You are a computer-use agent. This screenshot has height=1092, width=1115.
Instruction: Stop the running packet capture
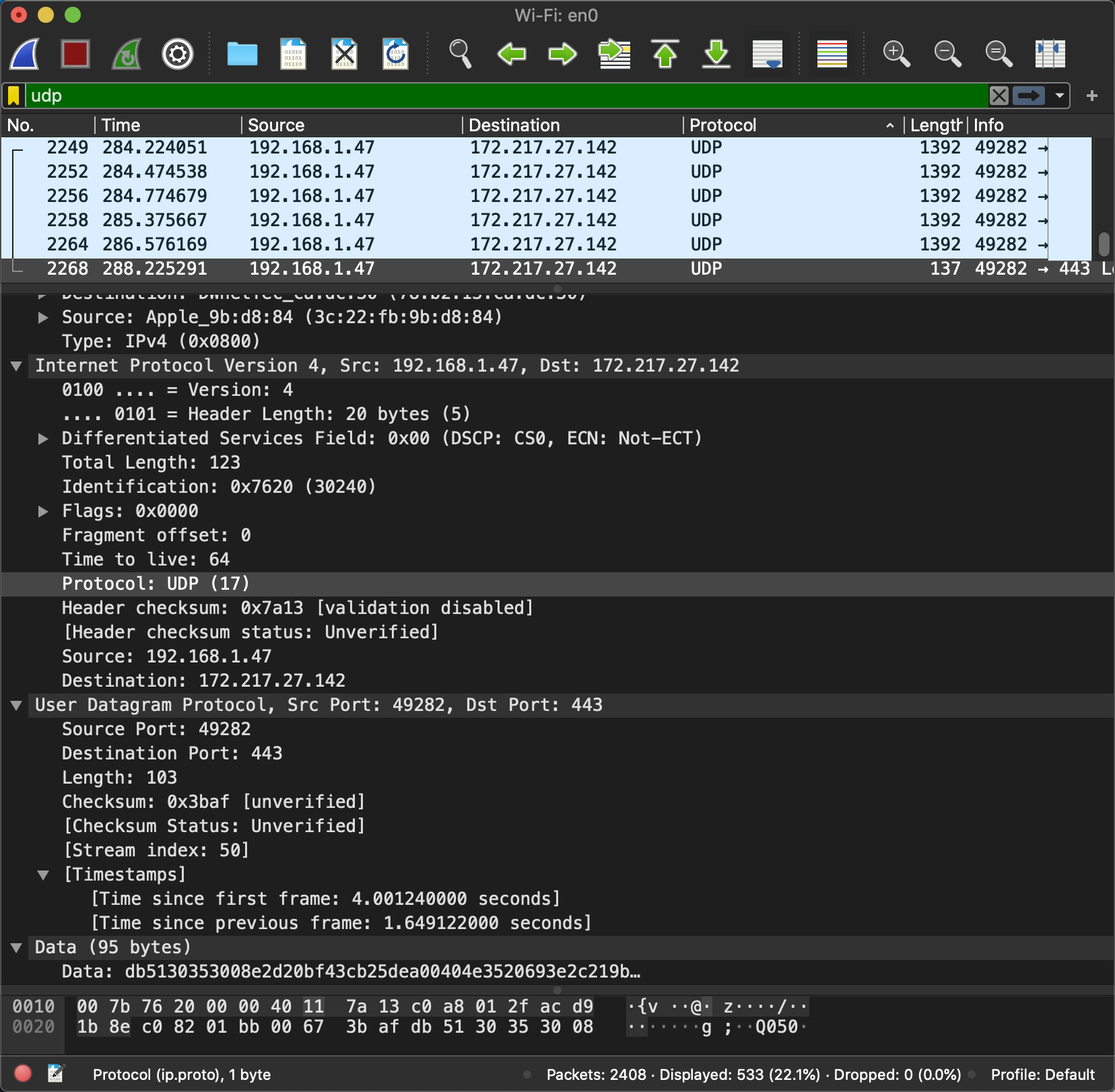(x=75, y=54)
